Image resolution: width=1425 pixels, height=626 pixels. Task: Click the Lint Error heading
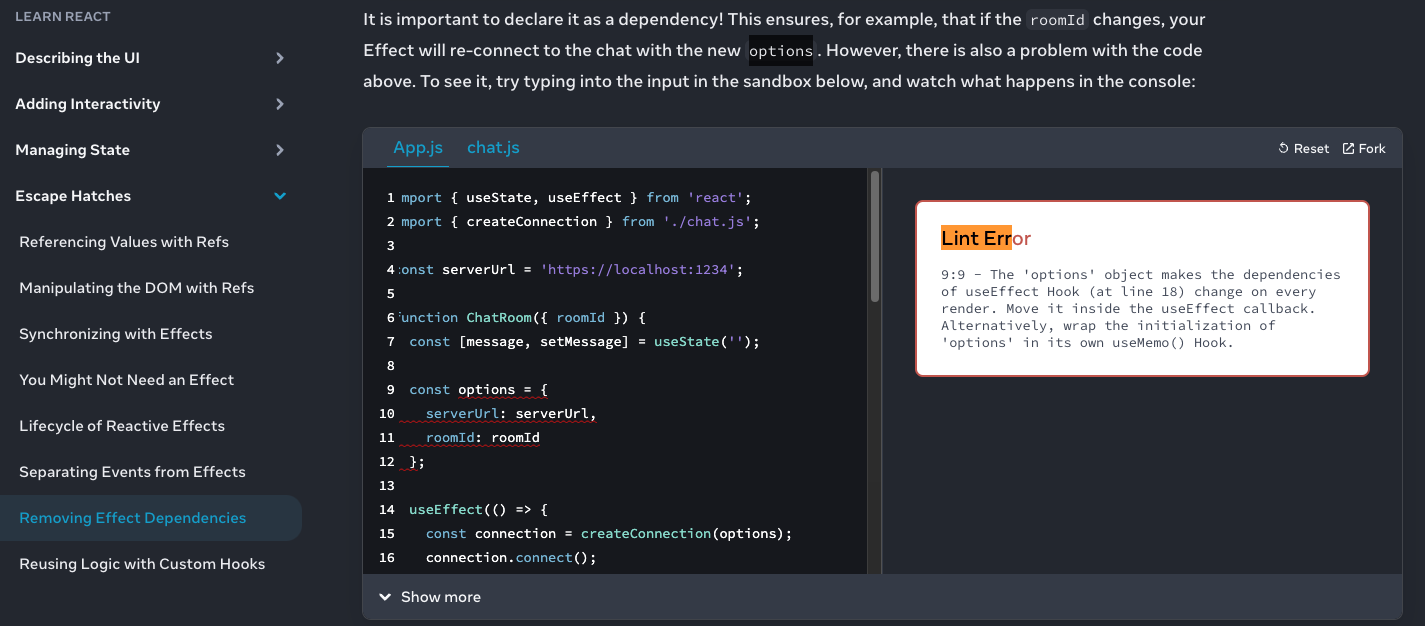coord(986,238)
